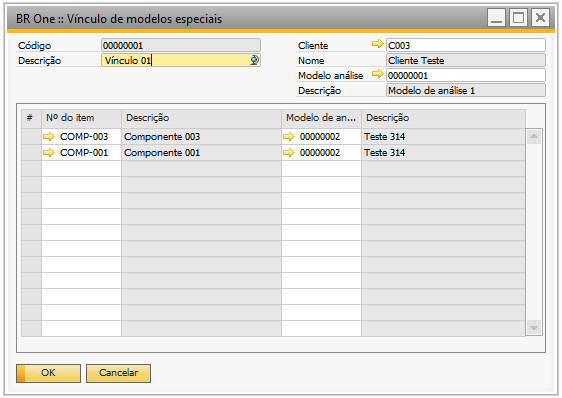The image size is (562, 398).
Task: Select model 00000002 in COMP-003 row
Action: 322,137
